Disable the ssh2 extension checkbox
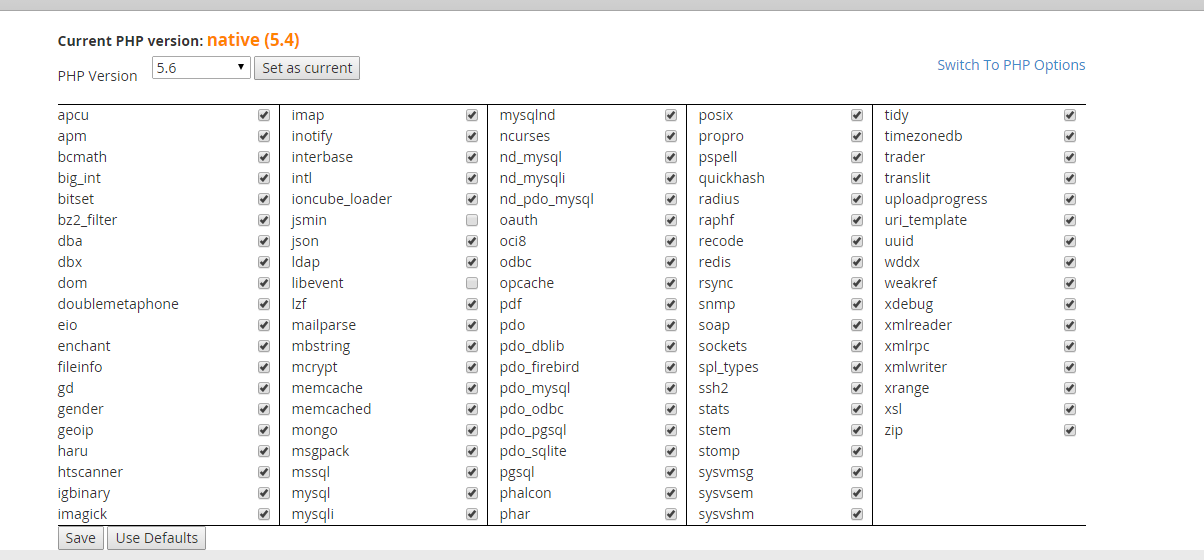This screenshot has width=1204, height=560. 857,388
